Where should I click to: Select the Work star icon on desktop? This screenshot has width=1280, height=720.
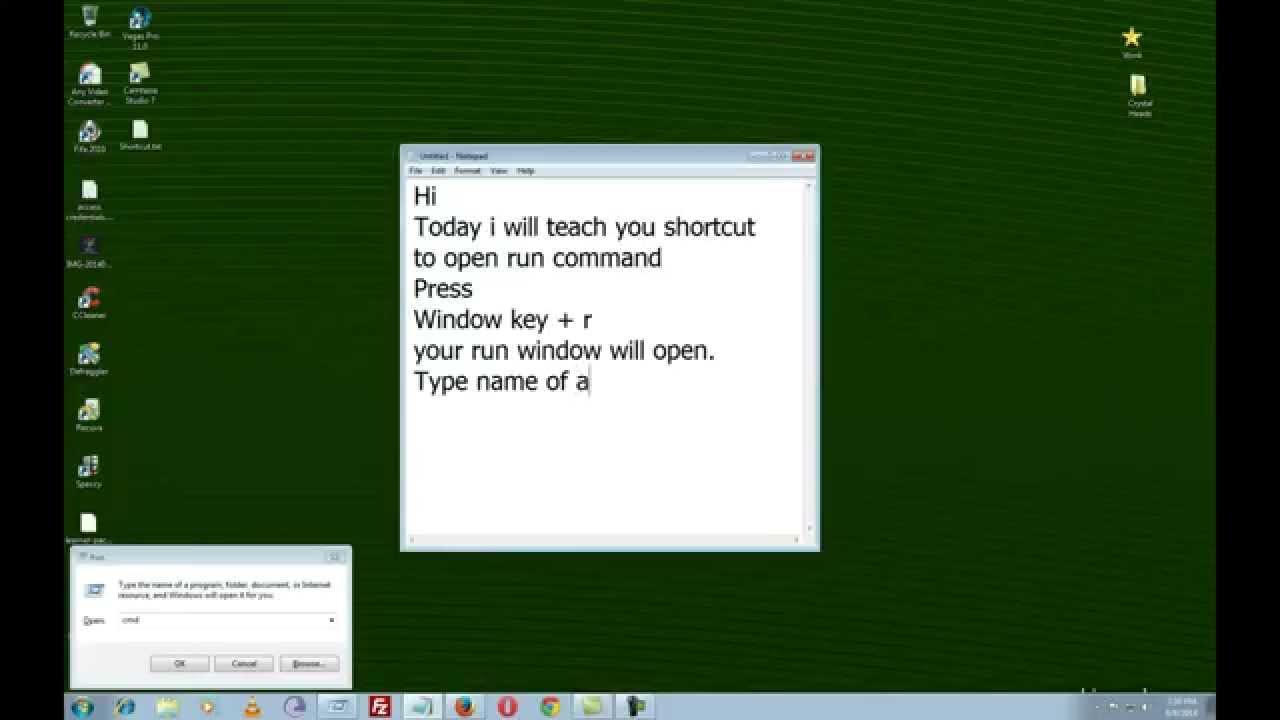[1132, 43]
